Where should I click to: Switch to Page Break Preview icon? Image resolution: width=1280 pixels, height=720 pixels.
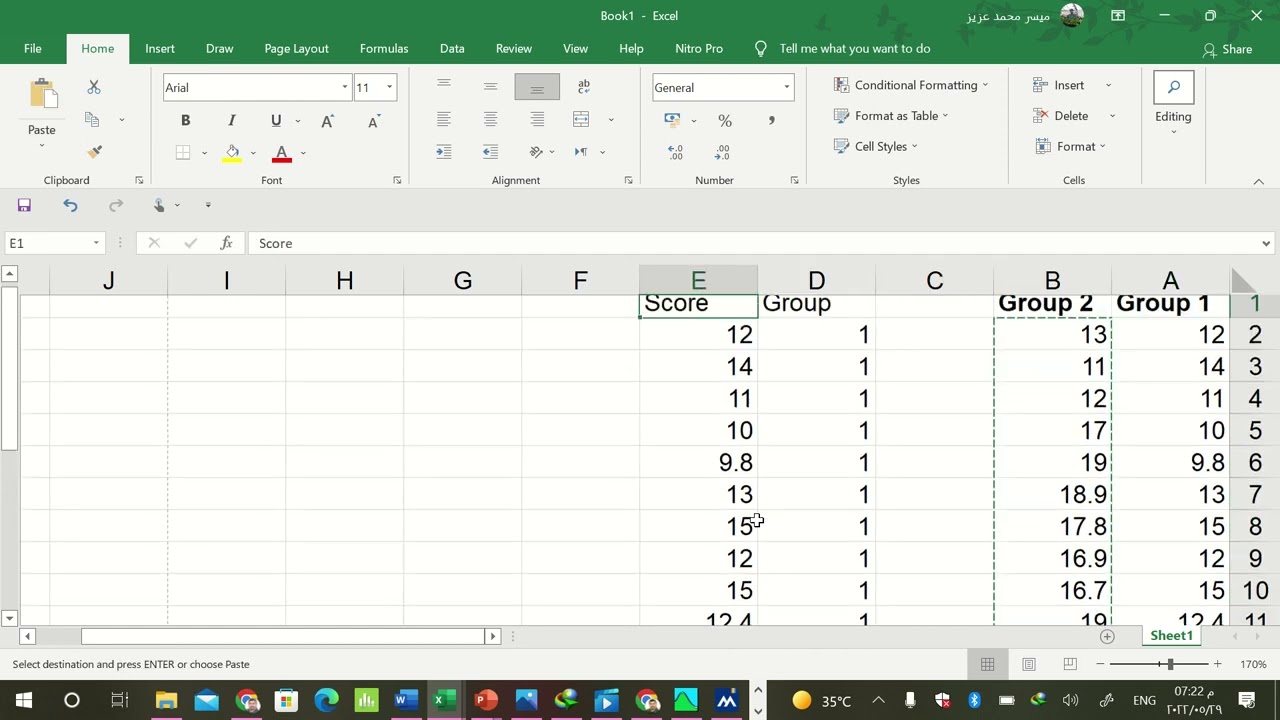click(1070, 664)
